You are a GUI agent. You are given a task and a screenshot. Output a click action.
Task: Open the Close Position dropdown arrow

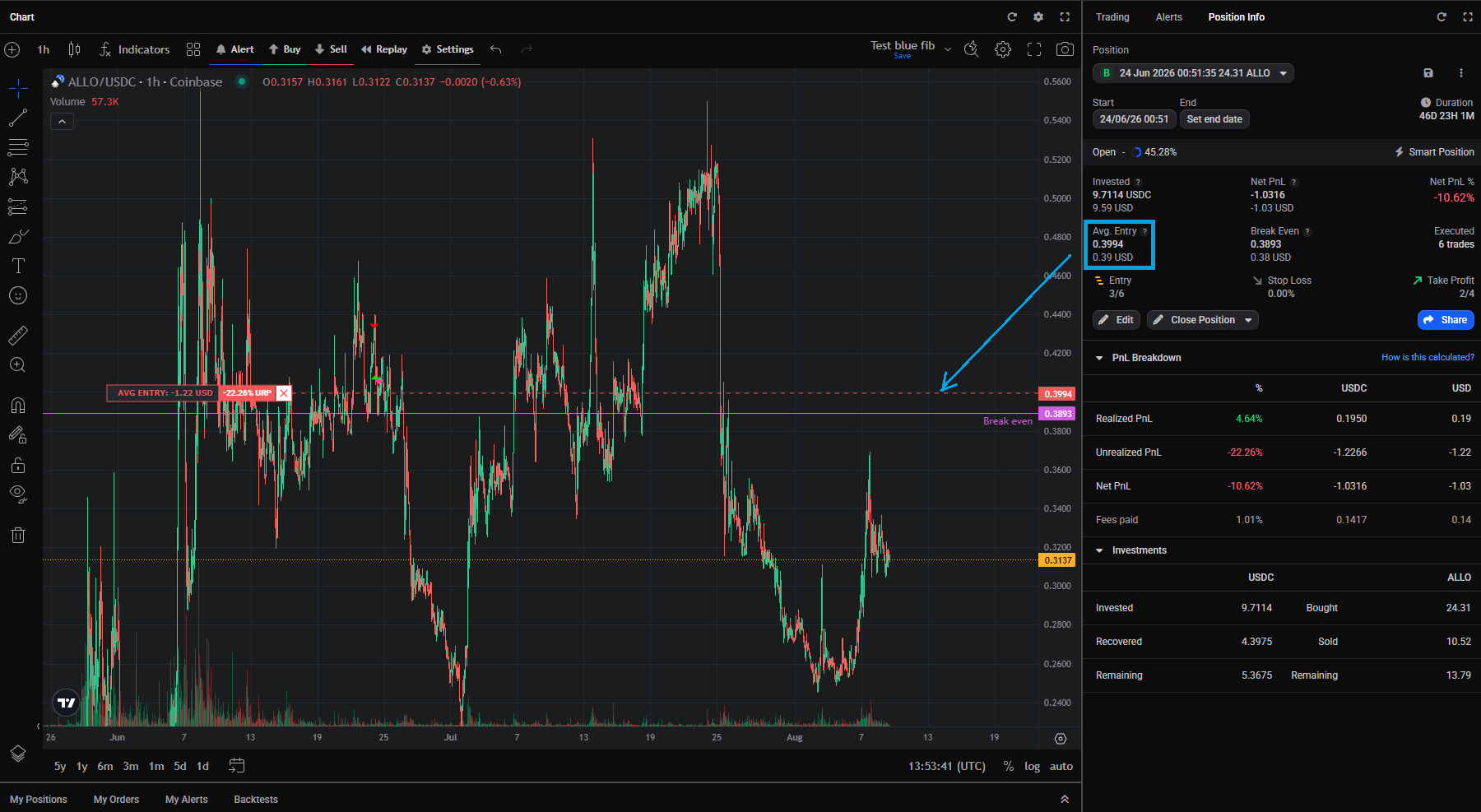click(1248, 320)
